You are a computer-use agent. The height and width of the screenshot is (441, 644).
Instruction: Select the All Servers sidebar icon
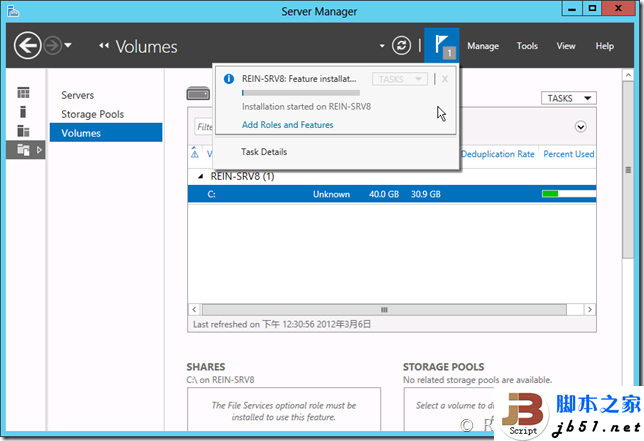(x=23, y=131)
